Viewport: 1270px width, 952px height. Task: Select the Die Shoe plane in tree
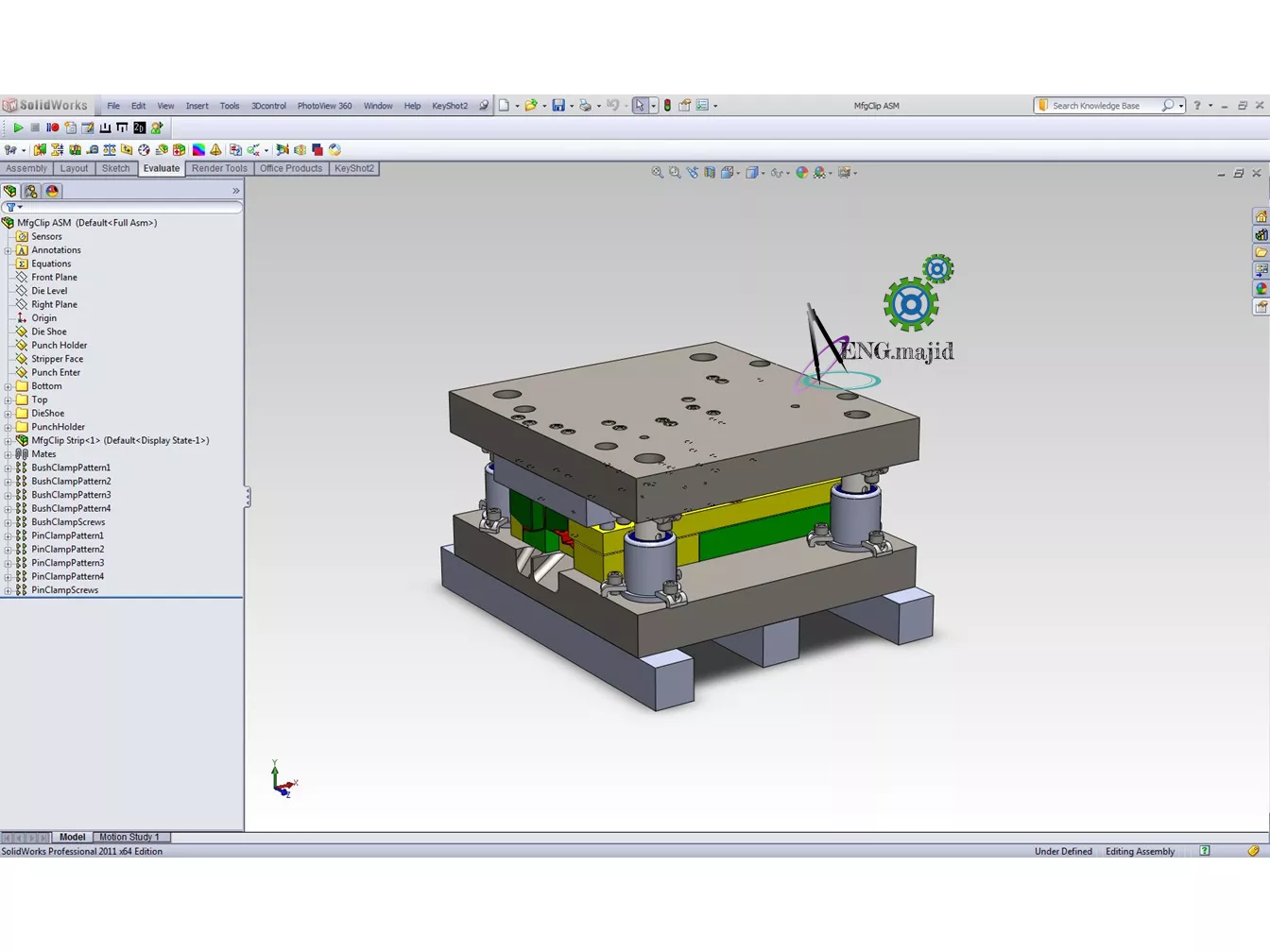click(x=48, y=331)
